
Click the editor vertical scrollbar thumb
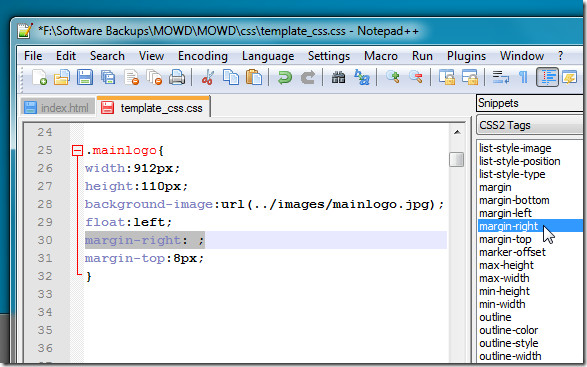(457, 160)
